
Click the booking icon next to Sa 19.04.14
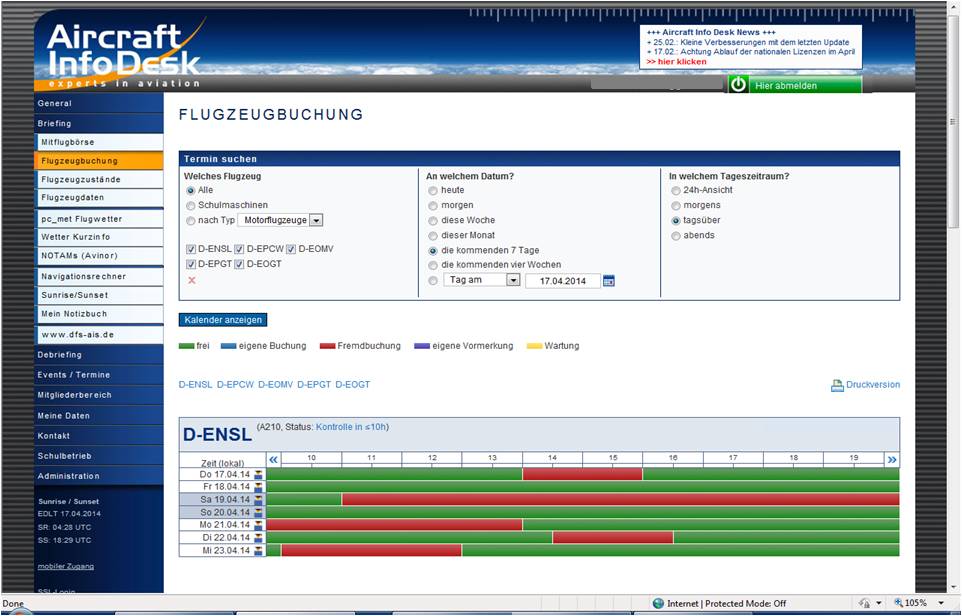coord(260,499)
